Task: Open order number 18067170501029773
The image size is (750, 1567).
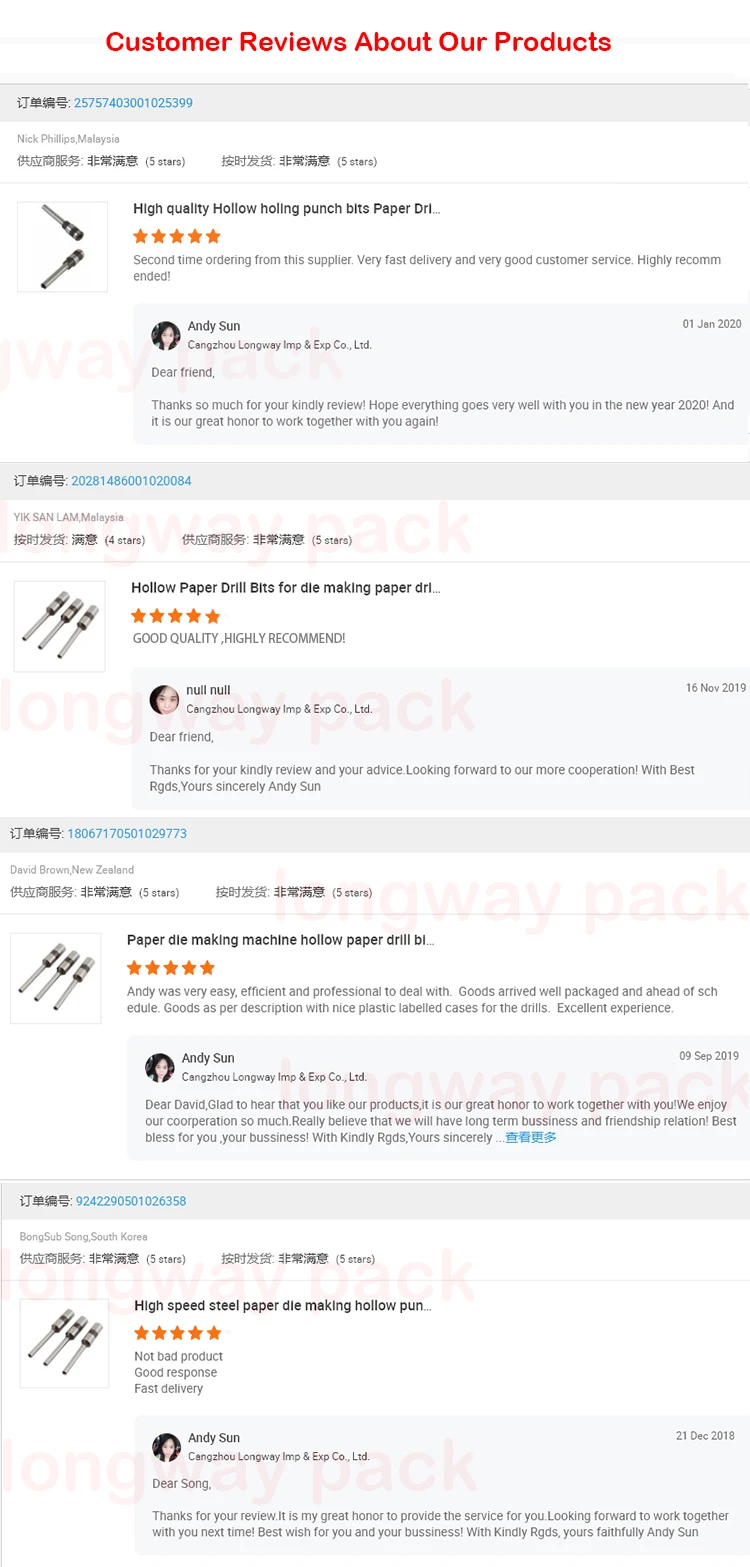Action: pyautogui.click(x=127, y=833)
